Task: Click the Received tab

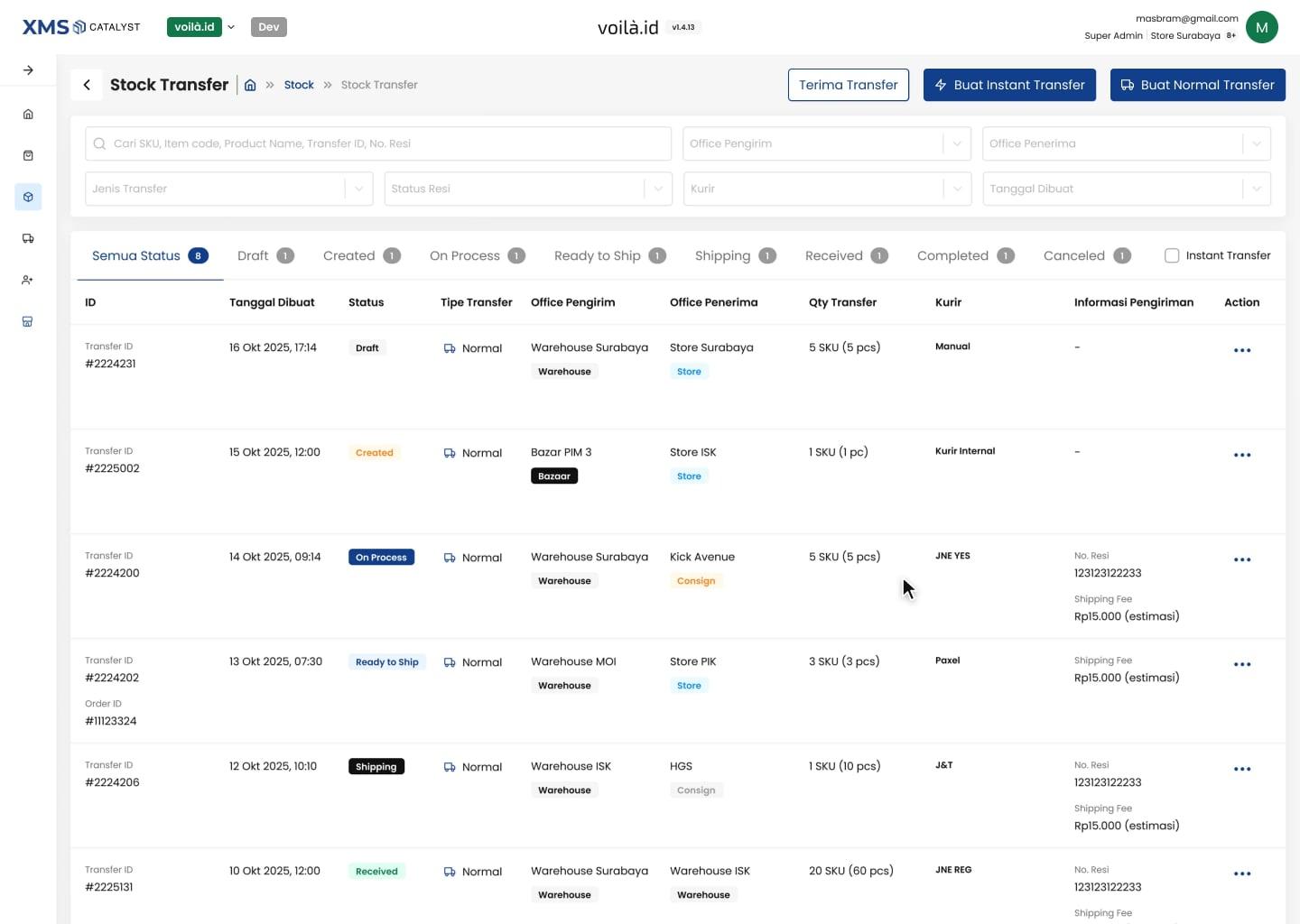Action: point(846,255)
